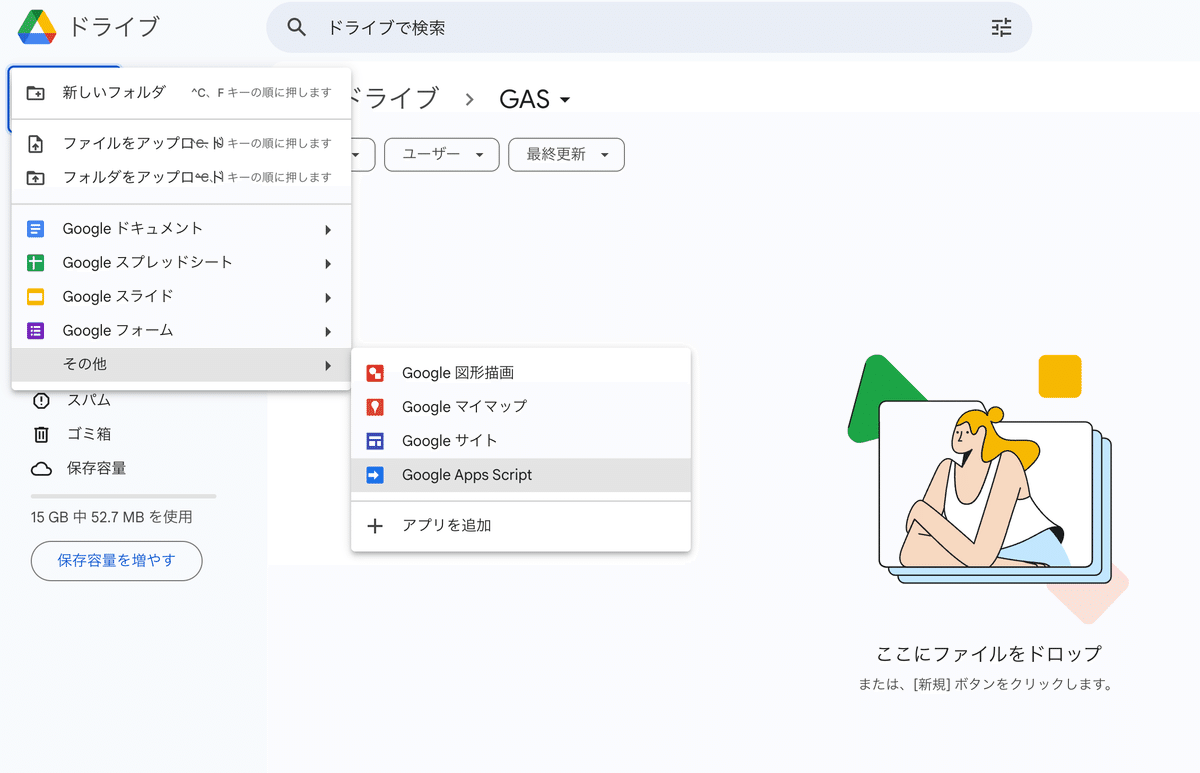Expand Google スライド submenu arrow

click(x=327, y=298)
